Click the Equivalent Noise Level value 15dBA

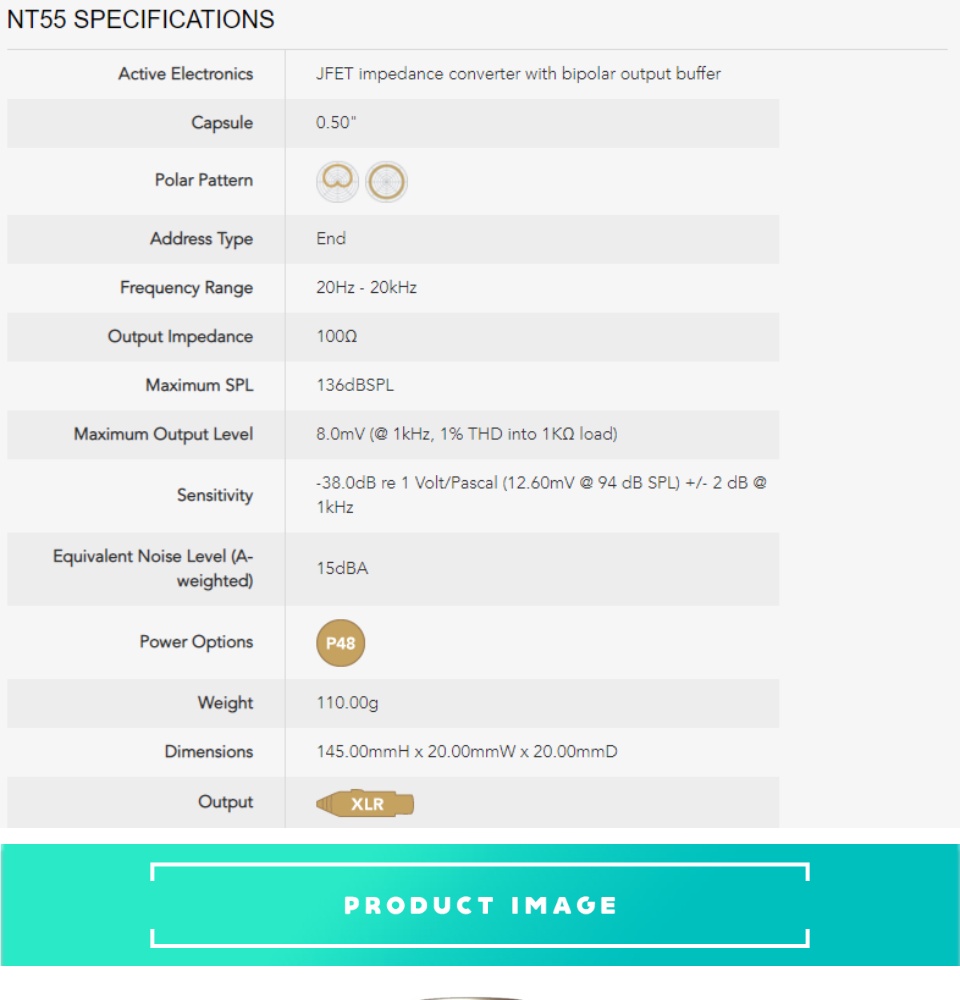pyautogui.click(x=342, y=569)
